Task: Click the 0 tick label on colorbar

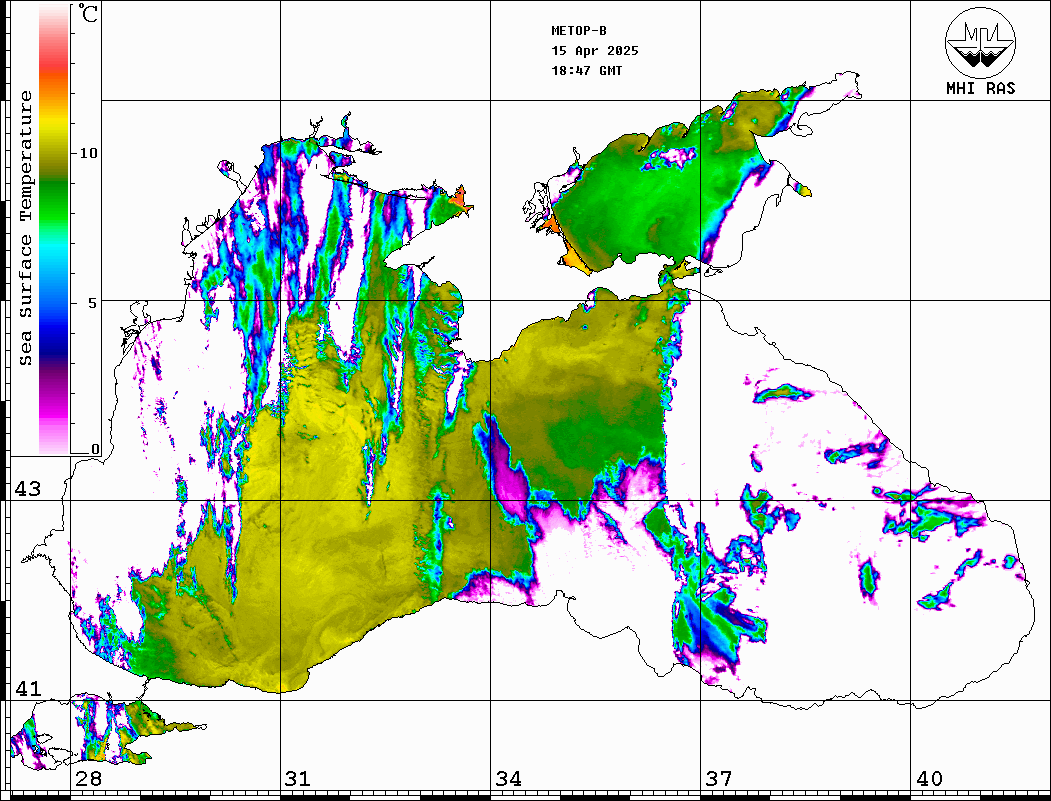Action: (x=95, y=449)
